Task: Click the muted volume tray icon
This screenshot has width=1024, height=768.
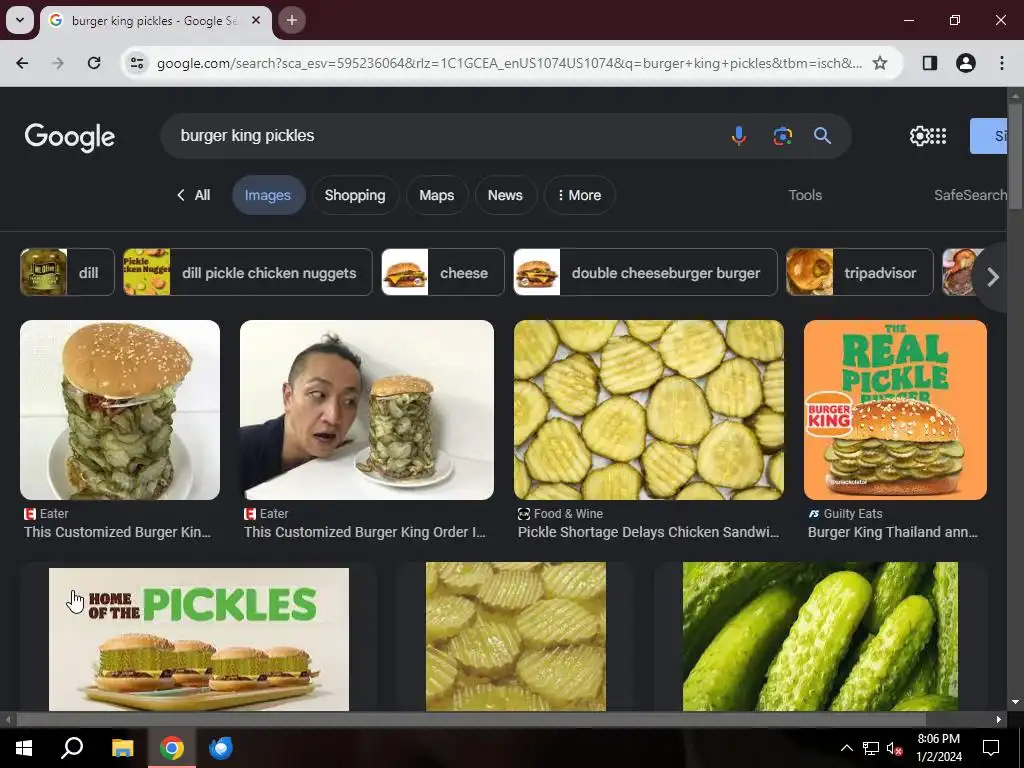Action: tap(894, 748)
